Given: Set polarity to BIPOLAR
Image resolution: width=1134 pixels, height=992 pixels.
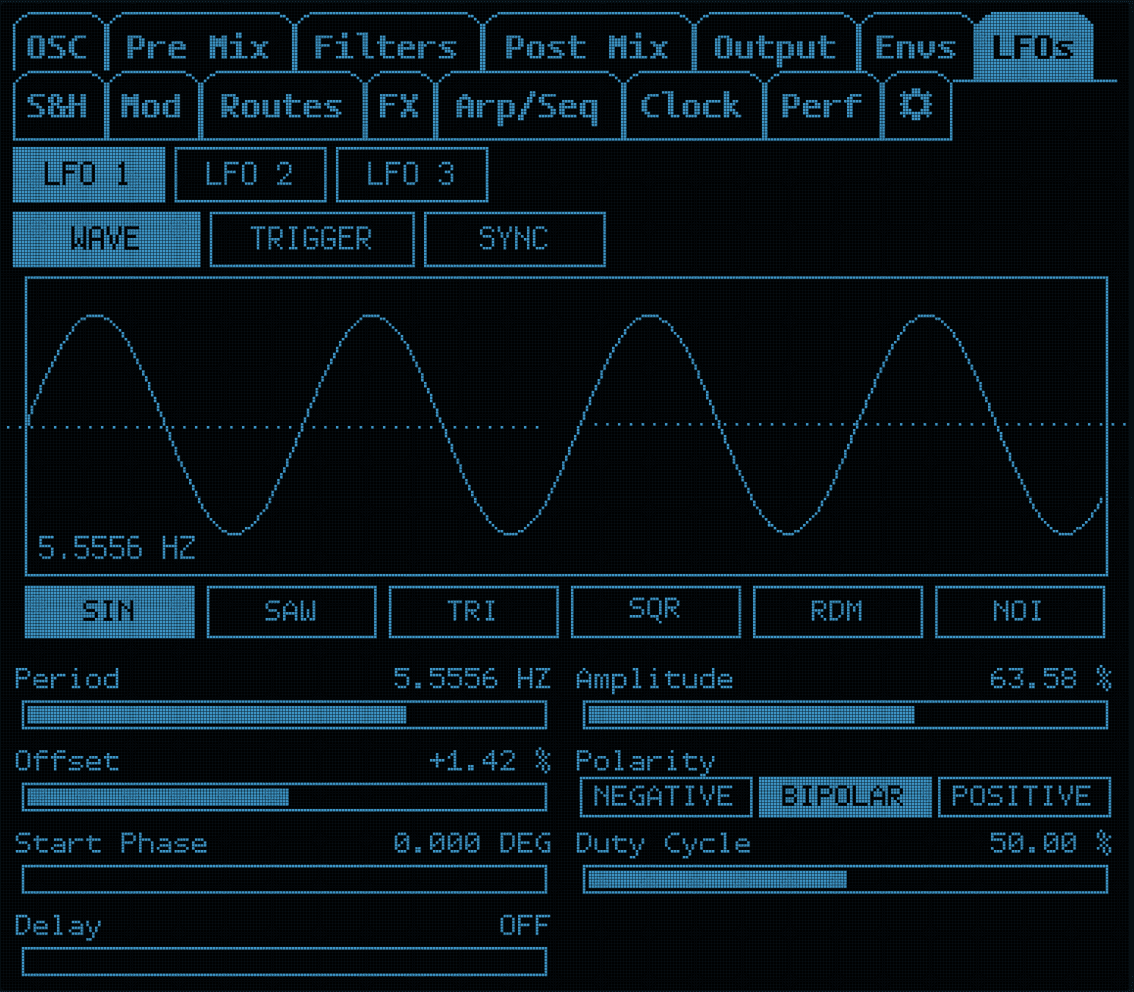Looking at the screenshot, I should 844,797.
